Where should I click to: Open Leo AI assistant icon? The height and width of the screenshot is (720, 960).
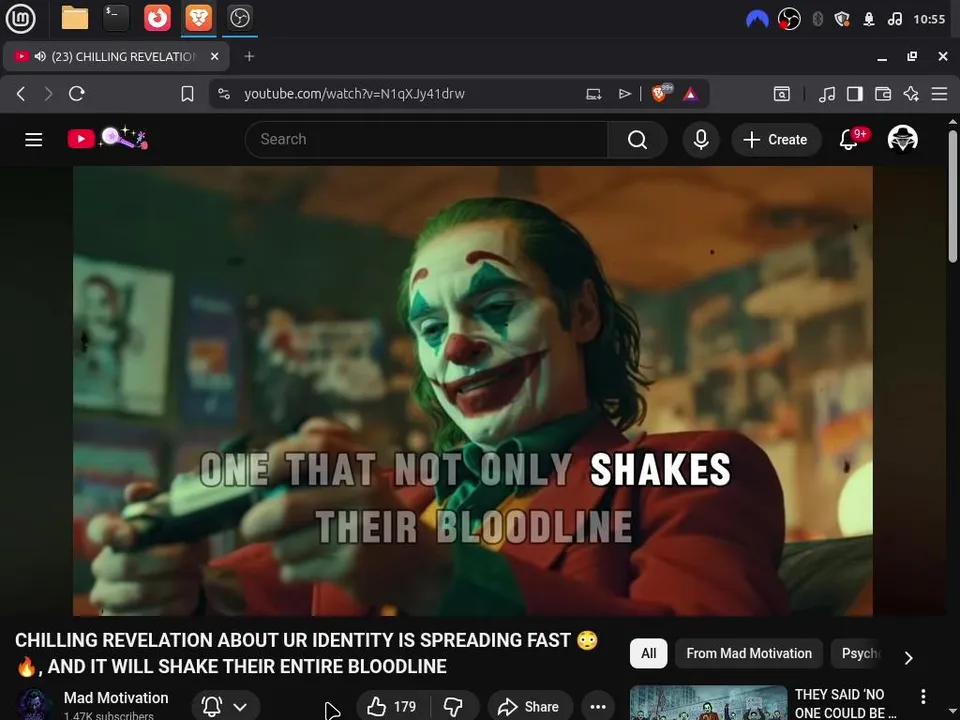(911, 94)
